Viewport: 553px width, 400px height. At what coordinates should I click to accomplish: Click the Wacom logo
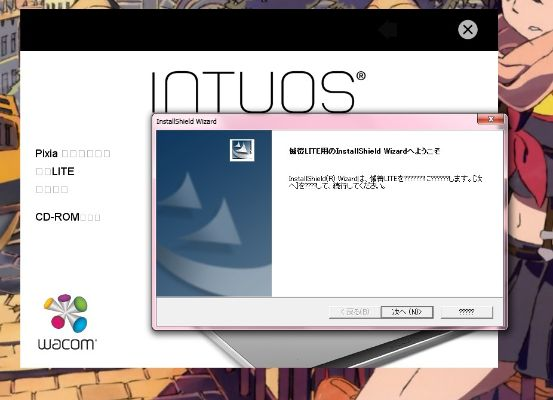tap(67, 322)
